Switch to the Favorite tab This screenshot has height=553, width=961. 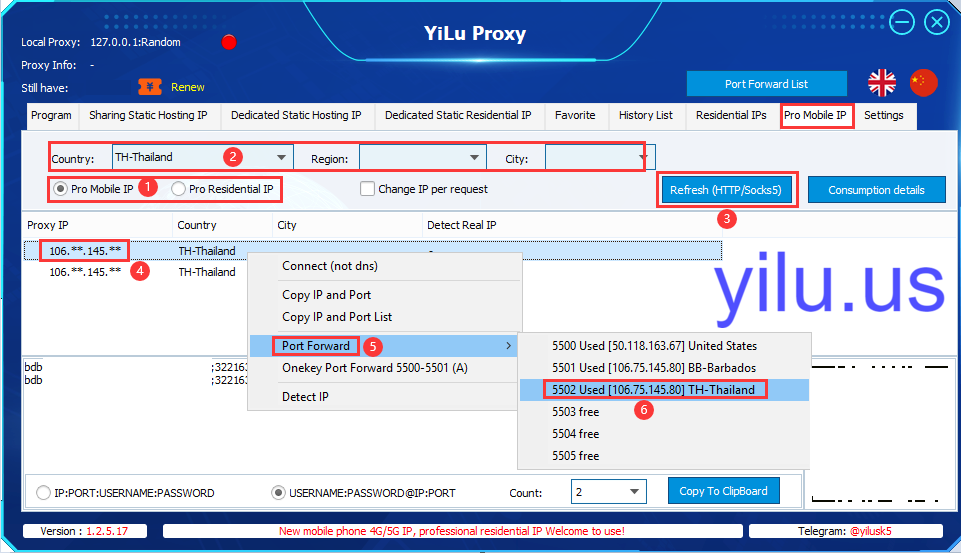[x=575, y=115]
